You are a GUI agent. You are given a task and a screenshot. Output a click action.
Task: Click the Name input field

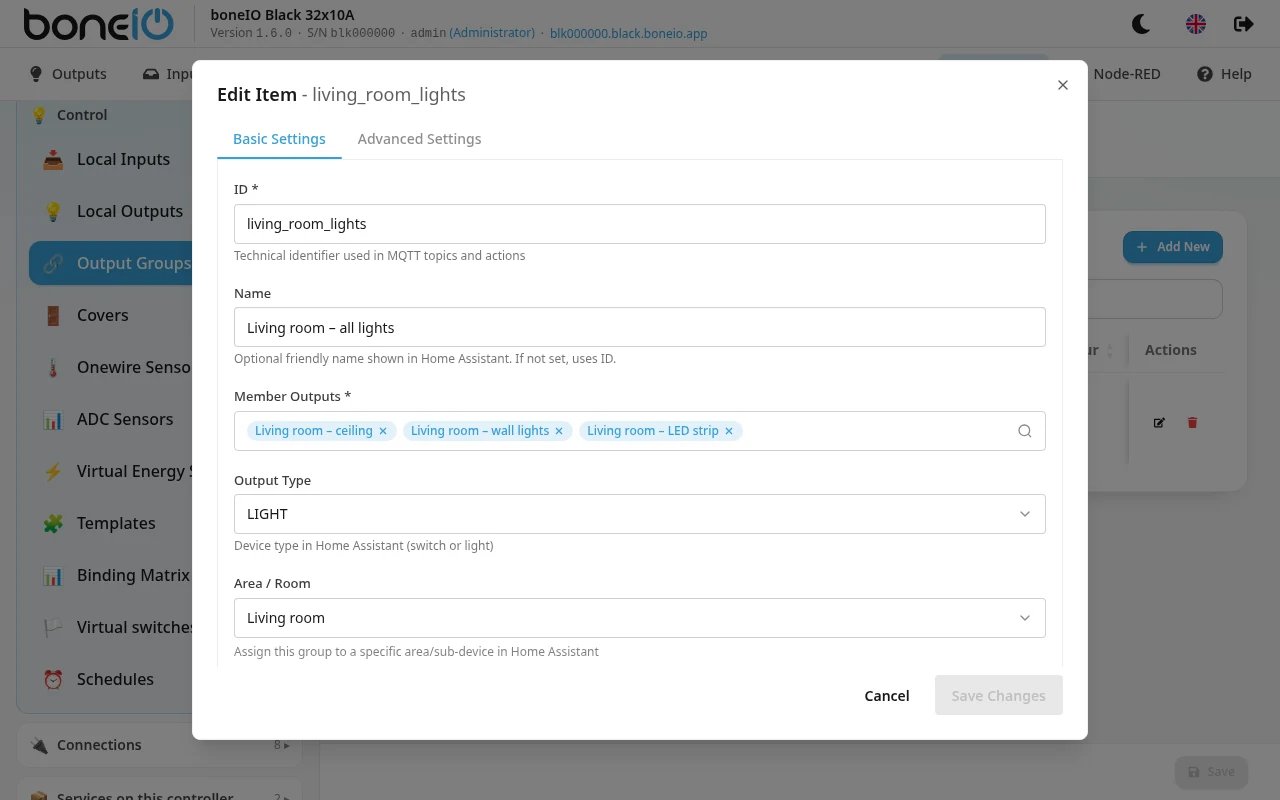pyautogui.click(x=640, y=327)
